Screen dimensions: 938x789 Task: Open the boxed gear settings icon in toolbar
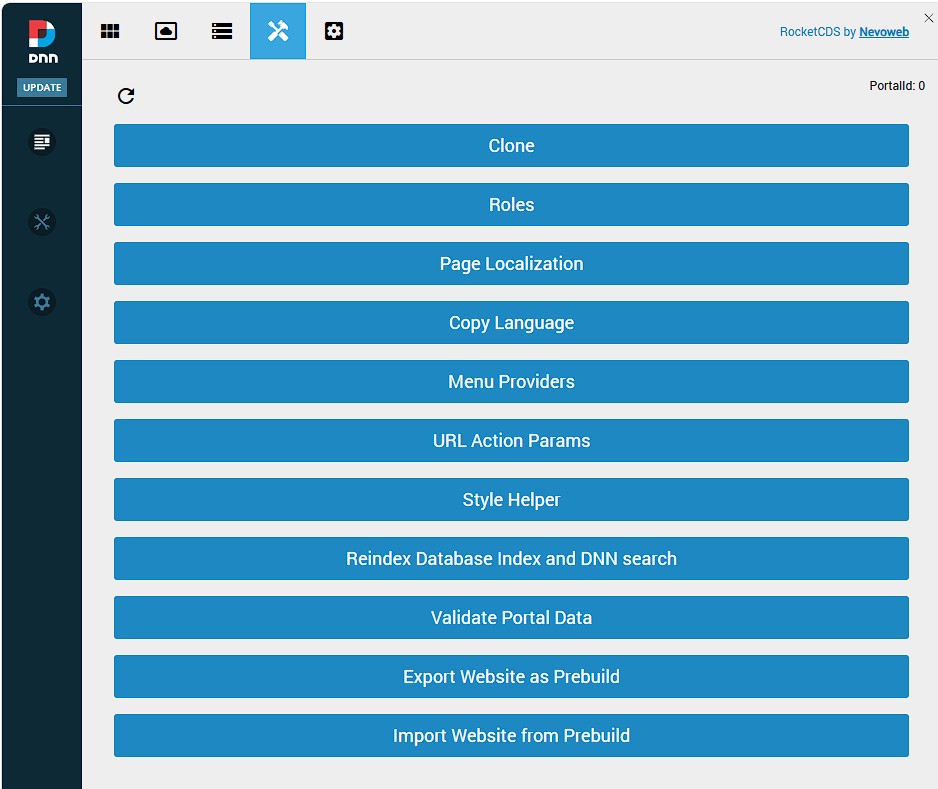334,31
